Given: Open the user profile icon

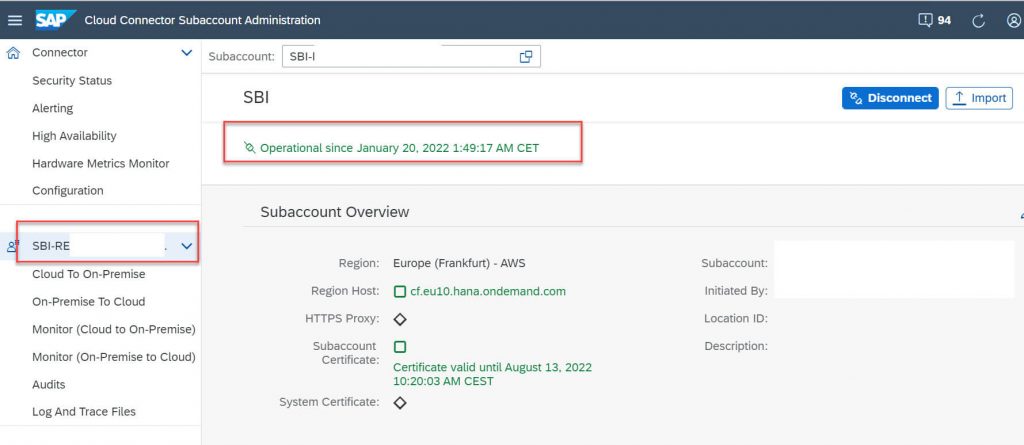Looking at the screenshot, I should click(1014, 20).
